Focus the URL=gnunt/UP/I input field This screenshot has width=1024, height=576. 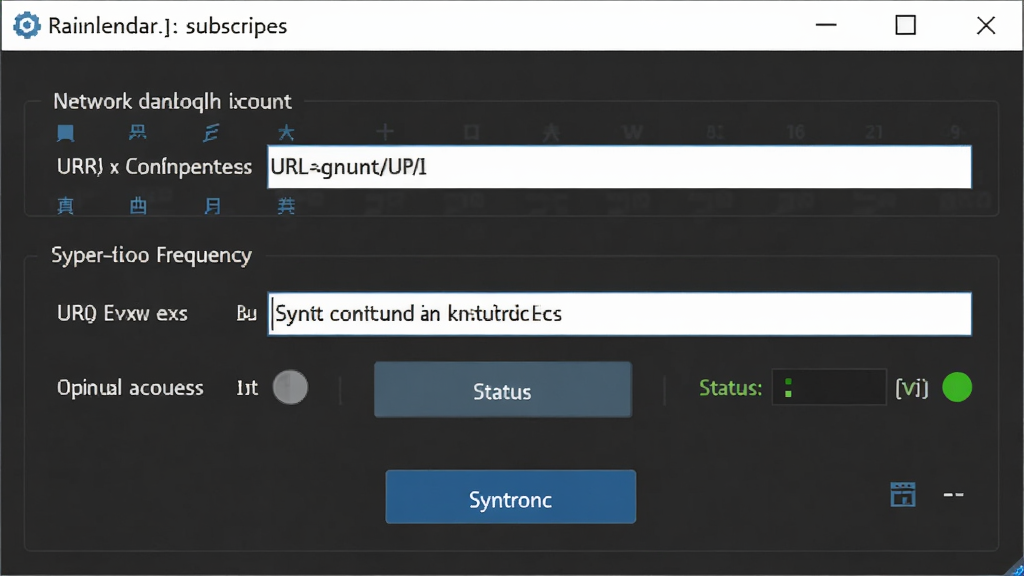(x=619, y=167)
